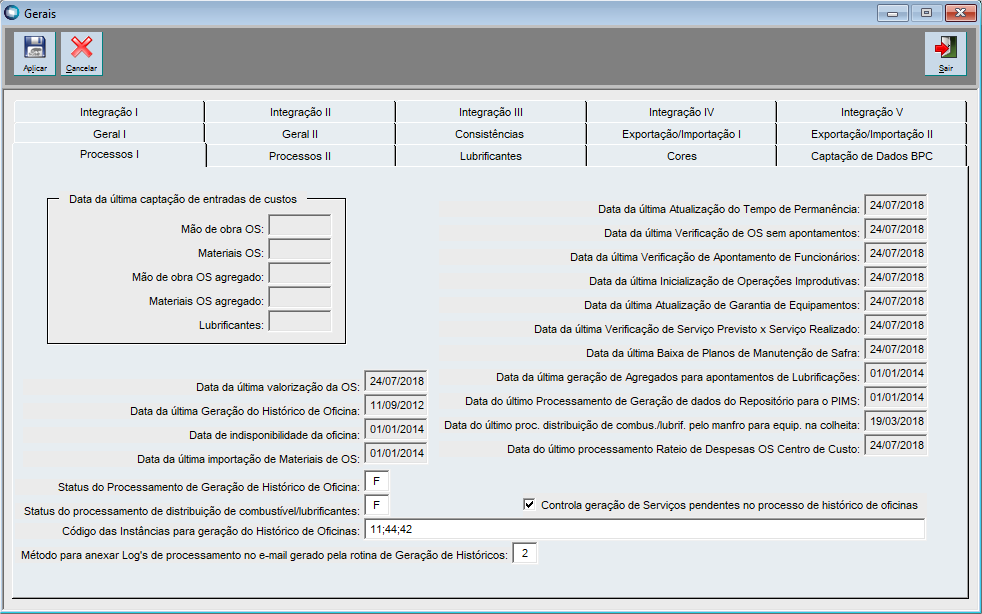Click Inicialização de Operações Improdutivas date

pos(896,278)
